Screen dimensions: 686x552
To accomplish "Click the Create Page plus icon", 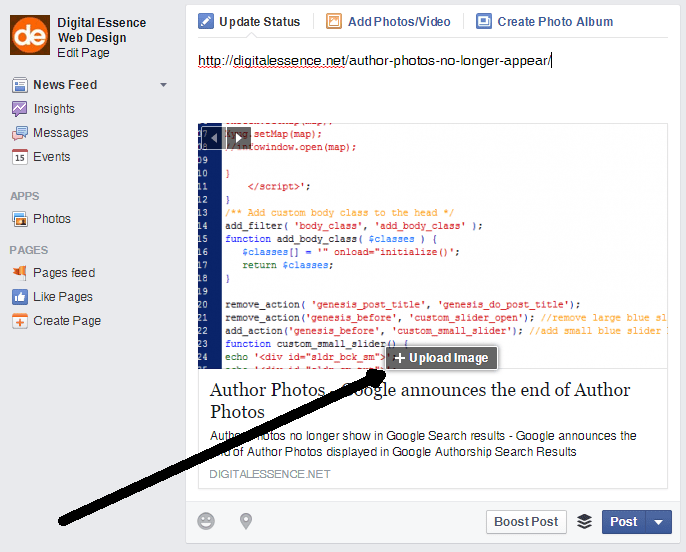I will [20, 321].
